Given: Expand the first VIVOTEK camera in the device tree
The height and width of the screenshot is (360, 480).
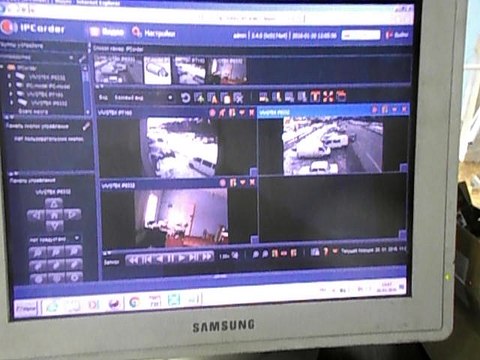Looking at the screenshot, I should [x=10, y=77].
